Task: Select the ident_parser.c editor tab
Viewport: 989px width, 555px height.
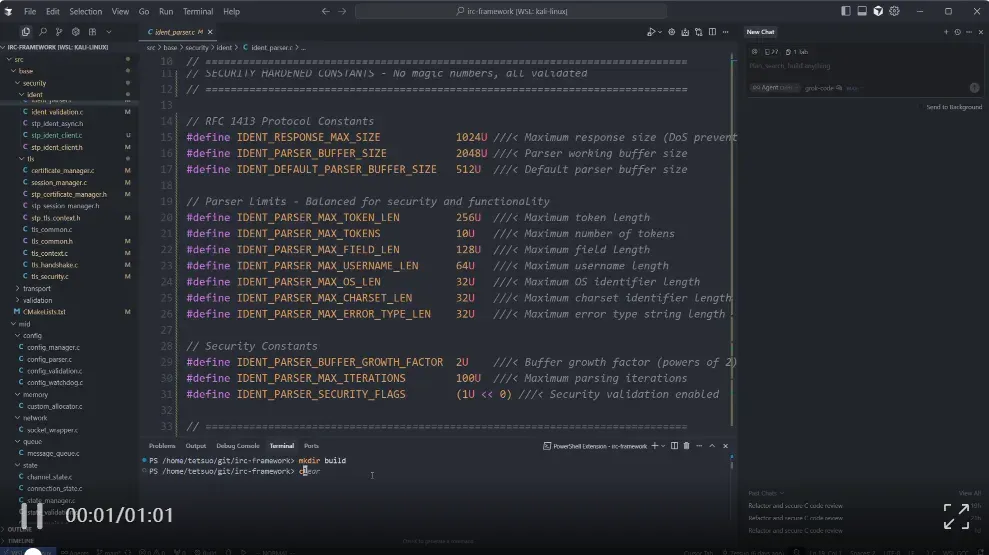Action: [x=175, y=32]
